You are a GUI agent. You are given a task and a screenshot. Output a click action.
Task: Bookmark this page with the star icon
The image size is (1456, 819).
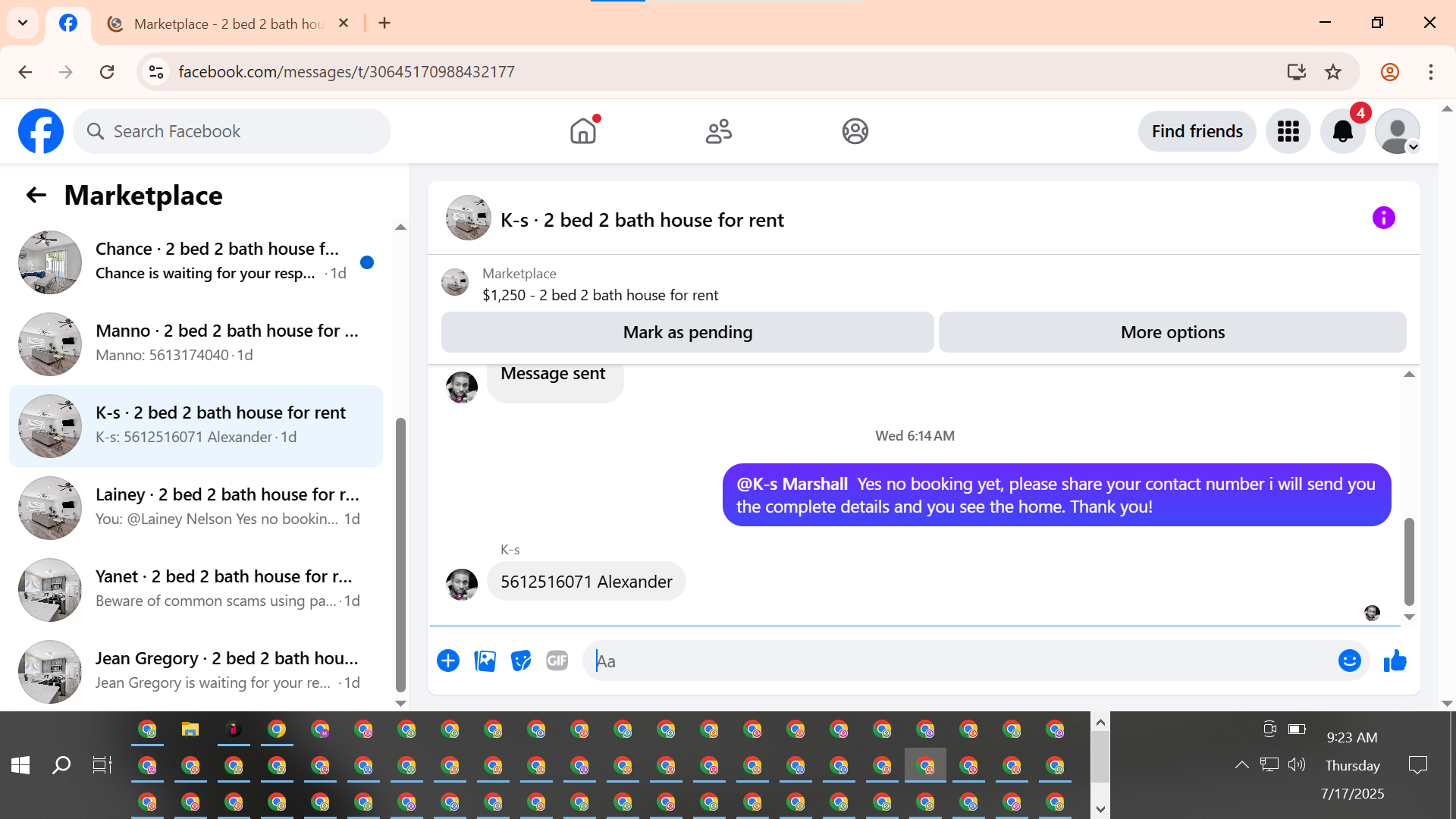click(x=1333, y=72)
